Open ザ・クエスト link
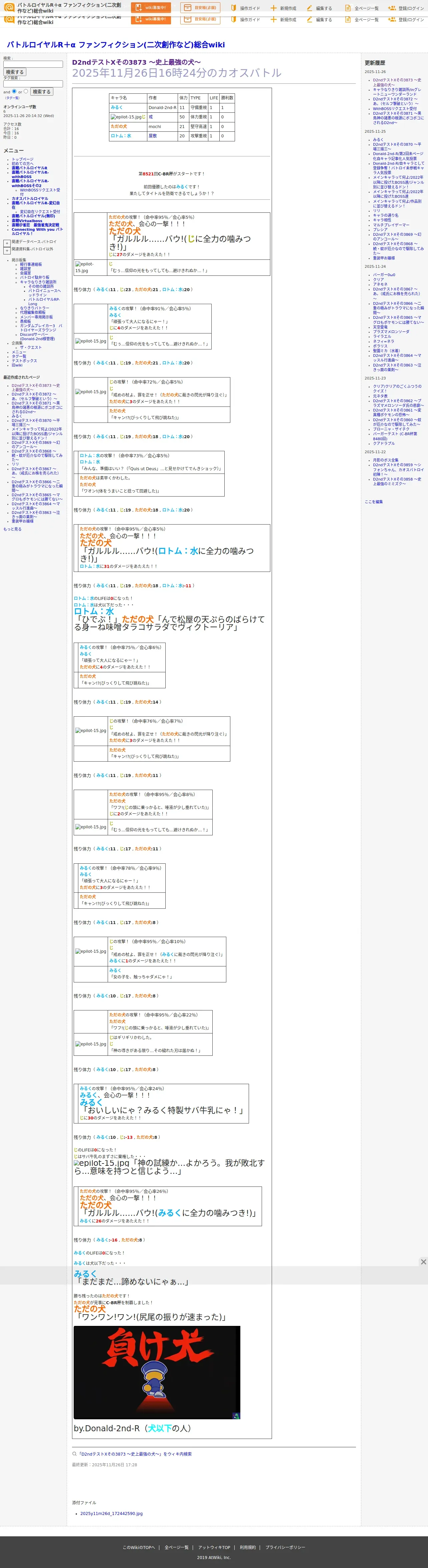428x1568 pixels. point(30,347)
